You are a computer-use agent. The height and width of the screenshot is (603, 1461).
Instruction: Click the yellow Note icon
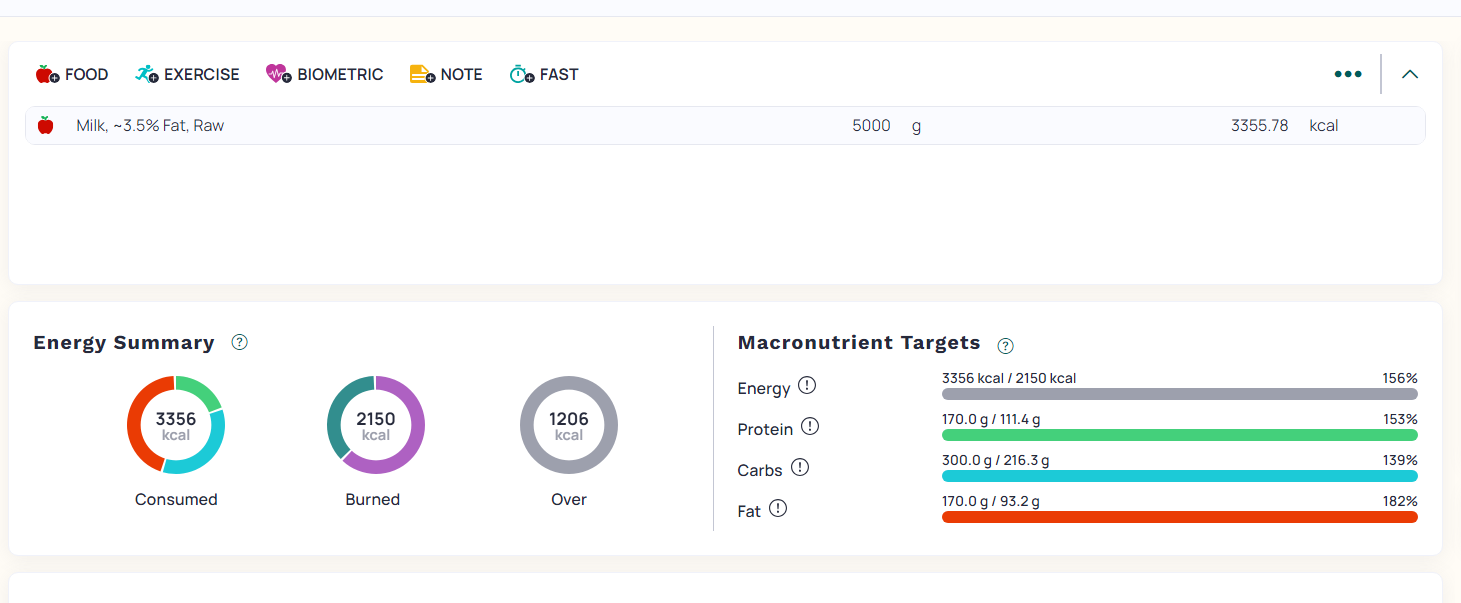click(422, 74)
